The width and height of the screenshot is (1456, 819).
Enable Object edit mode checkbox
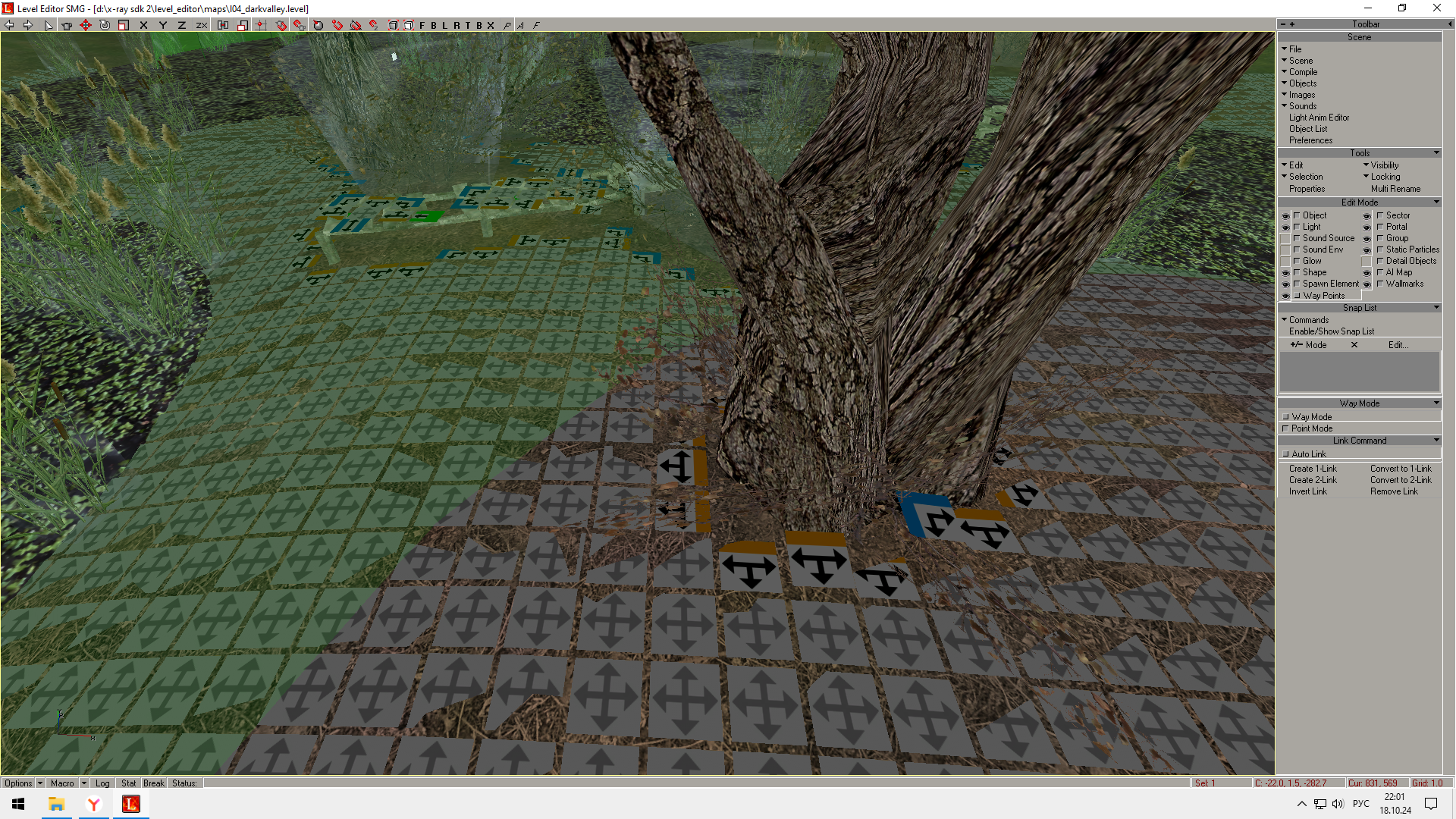tap(1297, 215)
